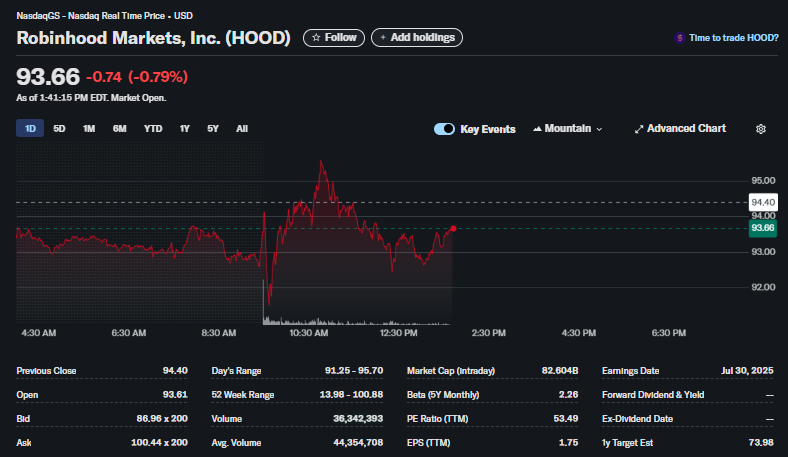
Task: Click the Previous Close label
Action: (x=46, y=371)
